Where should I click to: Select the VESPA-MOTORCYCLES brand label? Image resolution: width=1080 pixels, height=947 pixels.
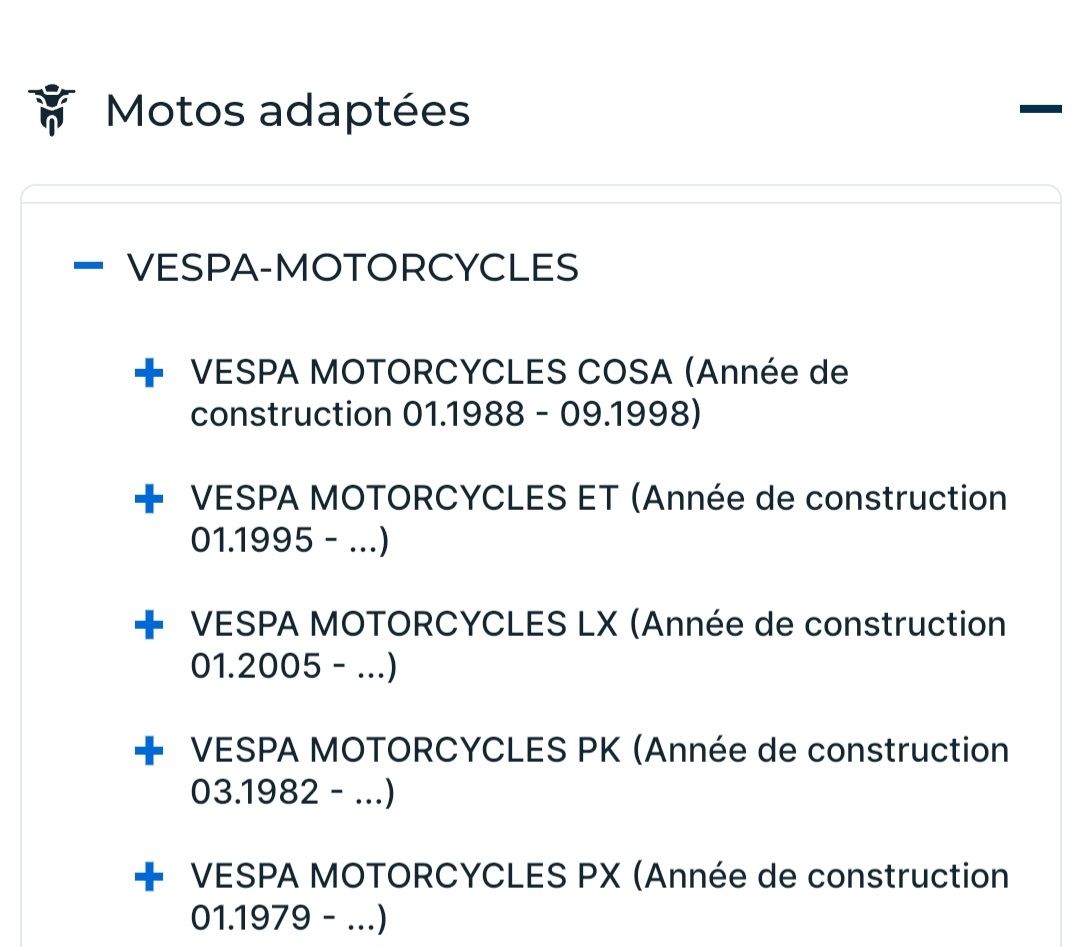[x=352, y=268]
